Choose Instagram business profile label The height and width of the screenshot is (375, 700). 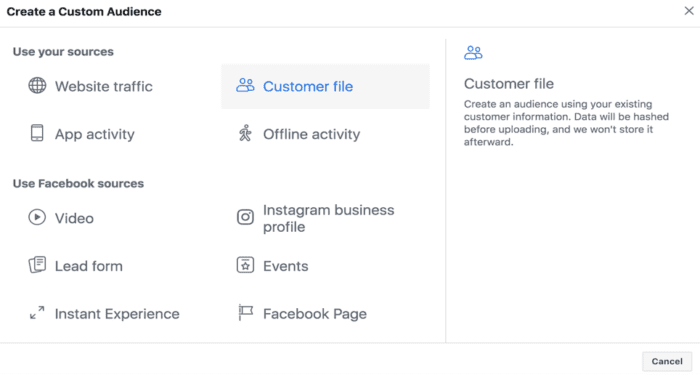[x=329, y=218]
